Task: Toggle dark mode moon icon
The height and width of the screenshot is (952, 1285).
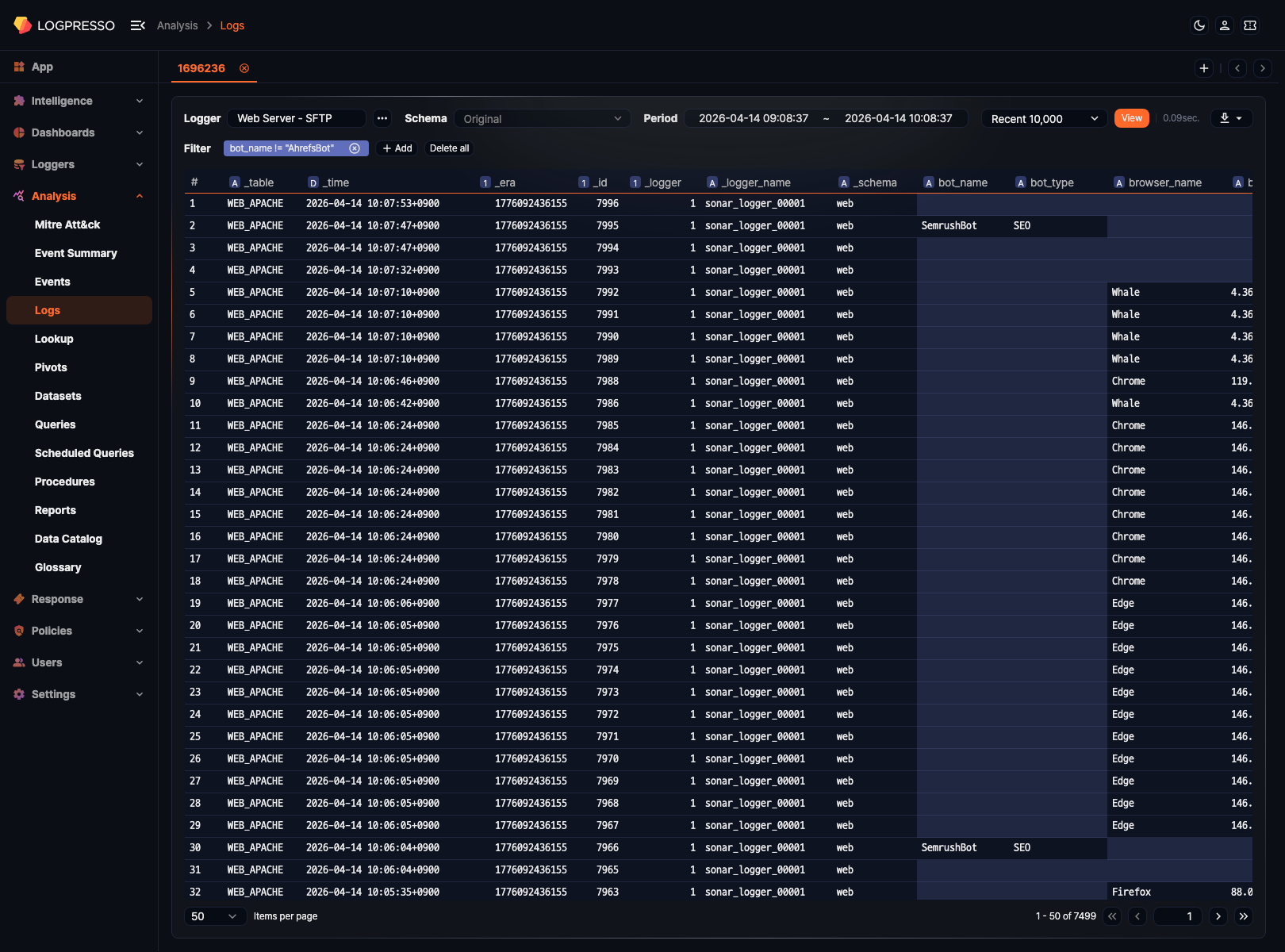Action: pos(1199,25)
